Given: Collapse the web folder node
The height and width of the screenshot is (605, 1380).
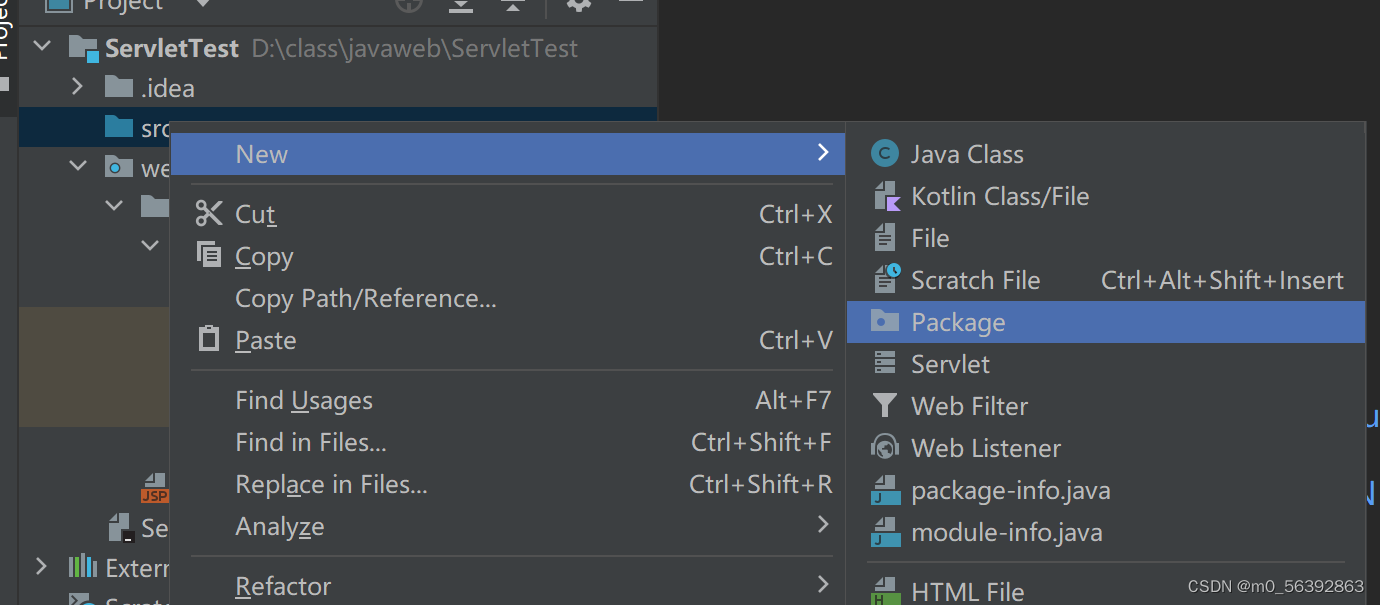Looking at the screenshot, I should (79, 166).
